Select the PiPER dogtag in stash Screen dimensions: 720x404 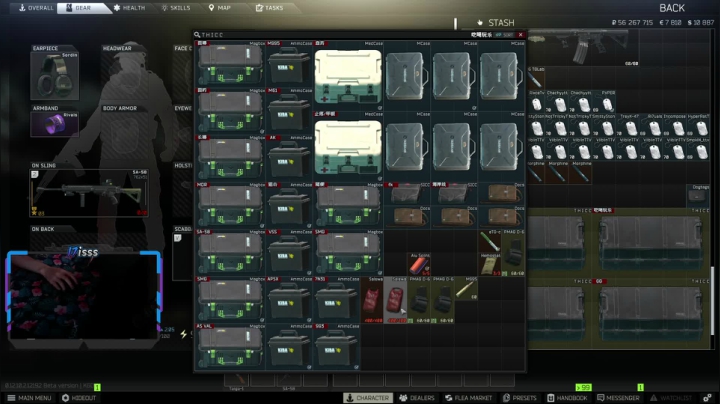[608, 102]
